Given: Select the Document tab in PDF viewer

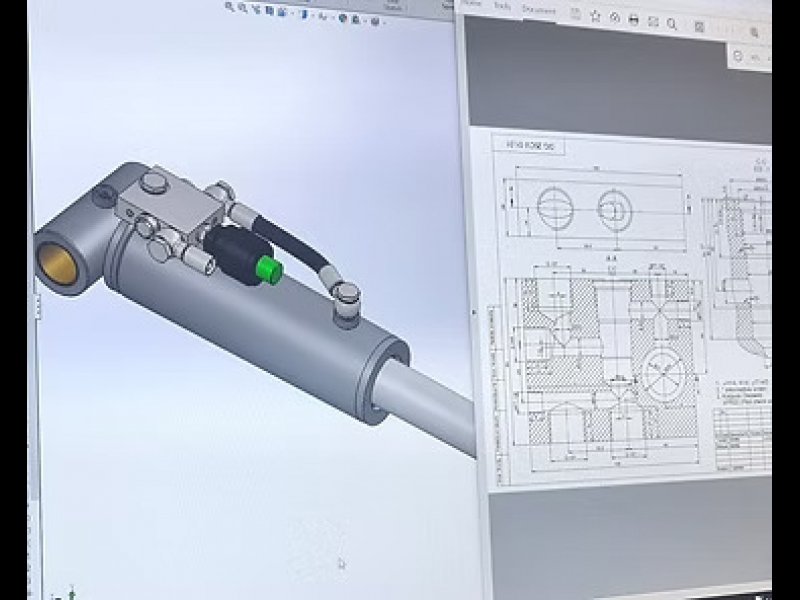Looking at the screenshot, I should [539, 9].
